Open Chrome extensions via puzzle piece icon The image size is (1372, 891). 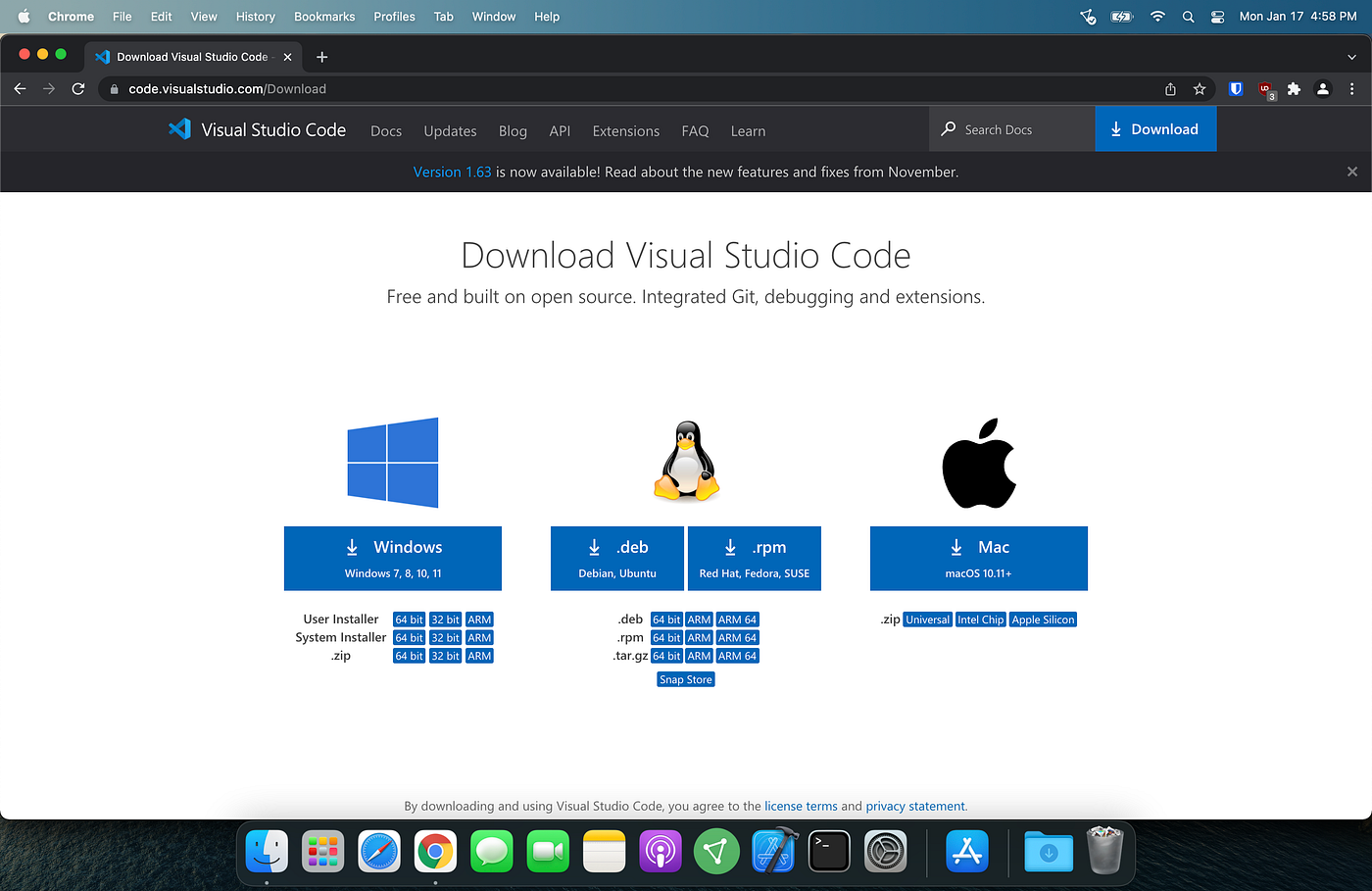(1294, 88)
